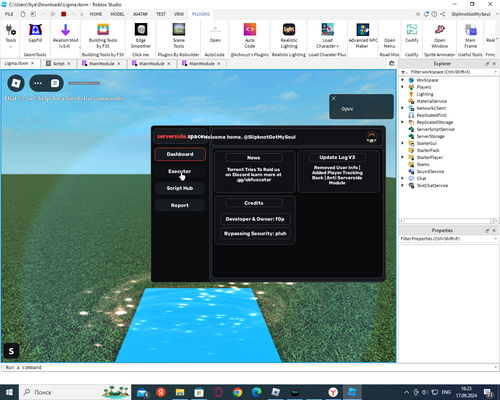The image size is (500, 400).
Task: Expand the Players tree node
Action: tap(402, 87)
